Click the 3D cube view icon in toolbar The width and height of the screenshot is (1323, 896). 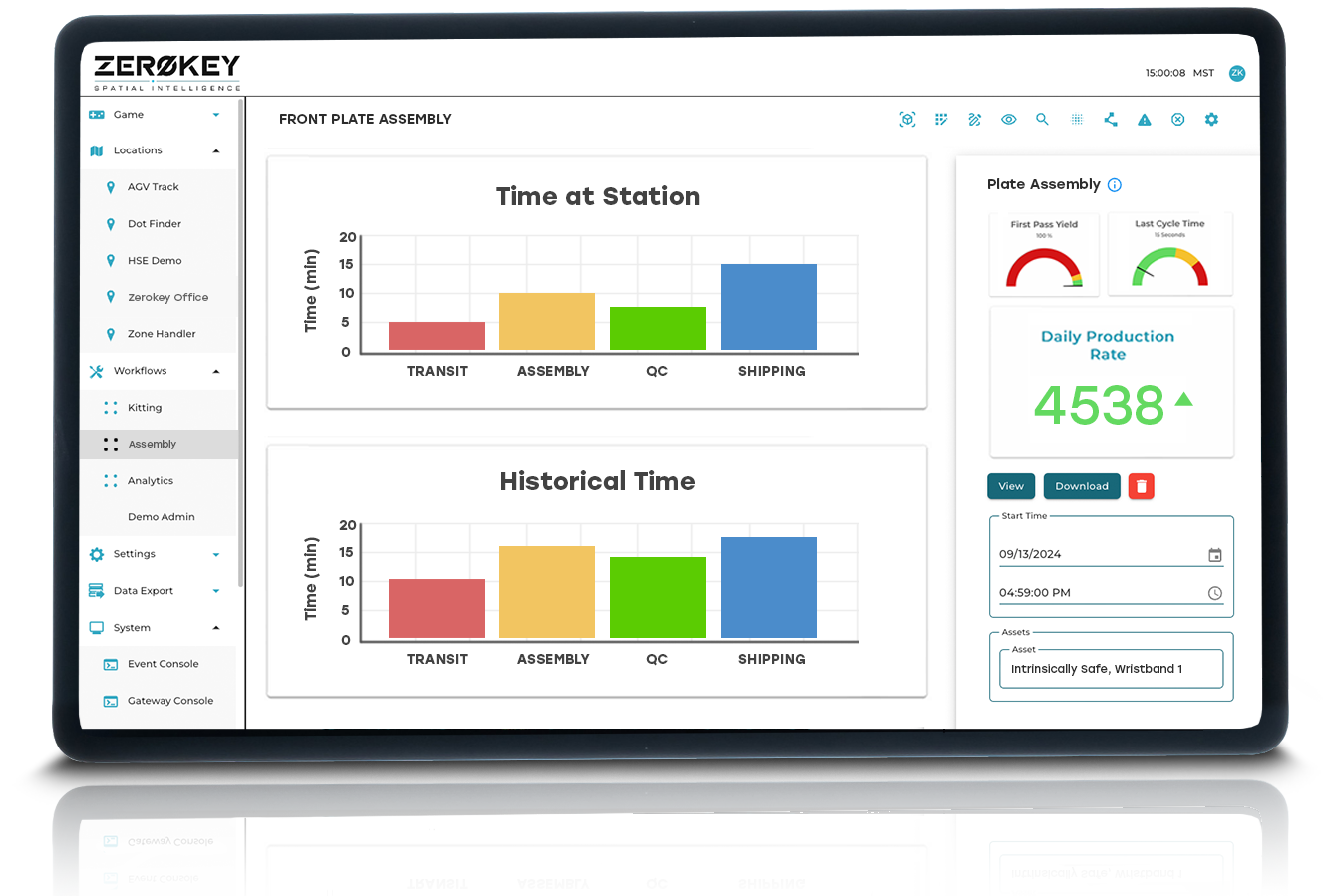(907, 120)
